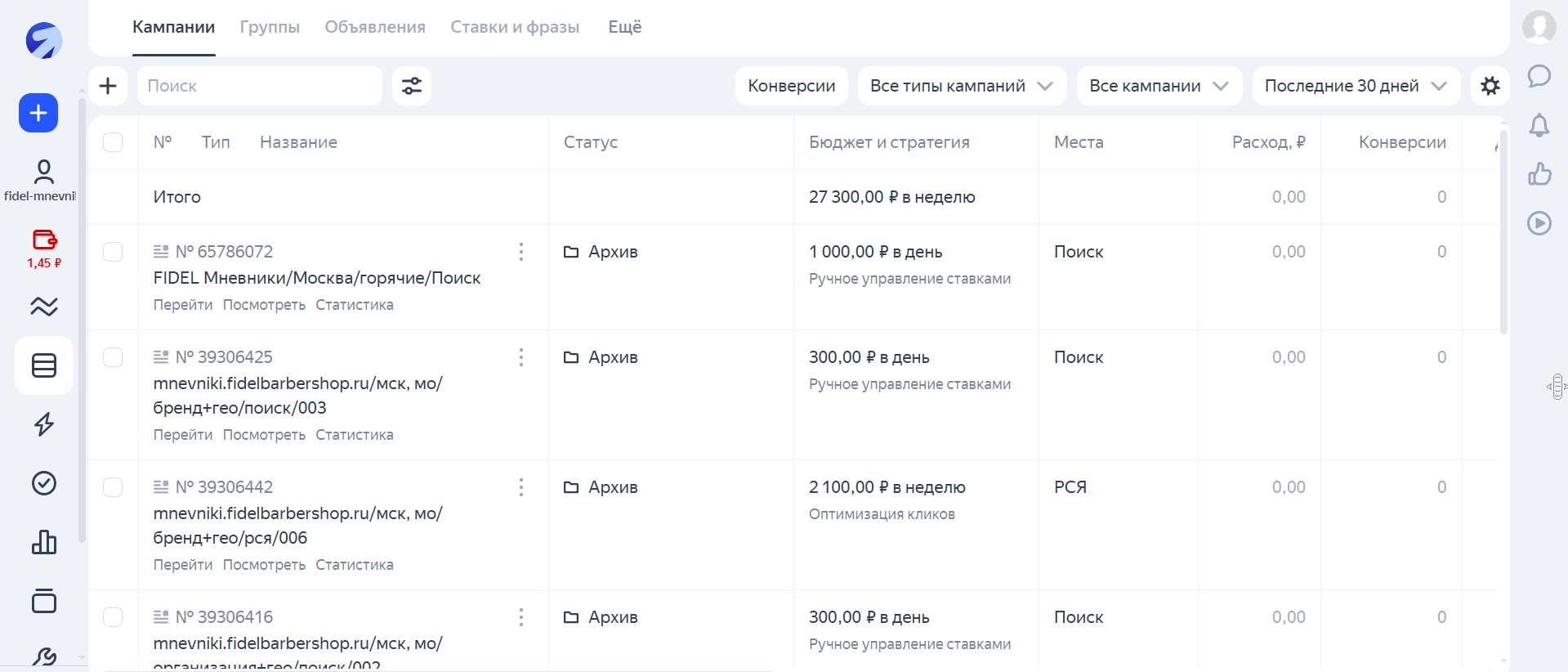The image size is (1568, 672).
Task: Open three-dot menu for campaign 39306416
Action: (x=521, y=617)
